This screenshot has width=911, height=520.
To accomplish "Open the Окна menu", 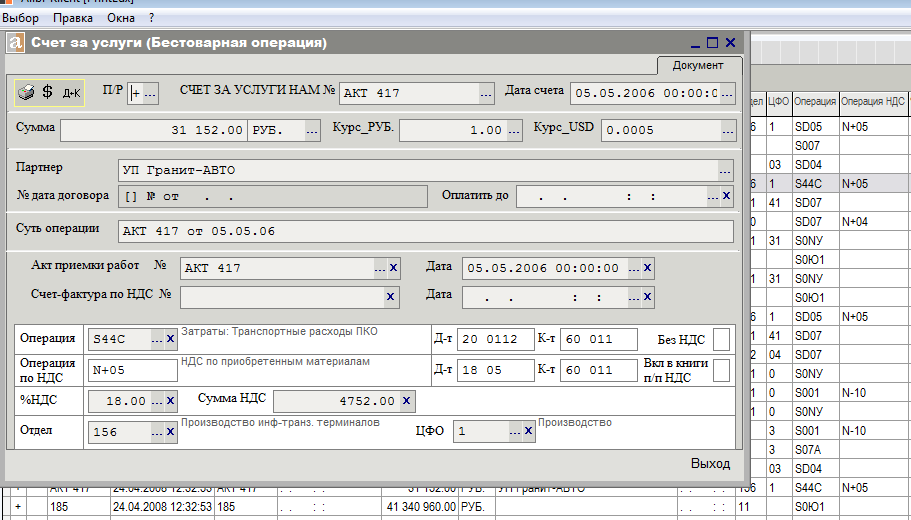I will (121, 18).
